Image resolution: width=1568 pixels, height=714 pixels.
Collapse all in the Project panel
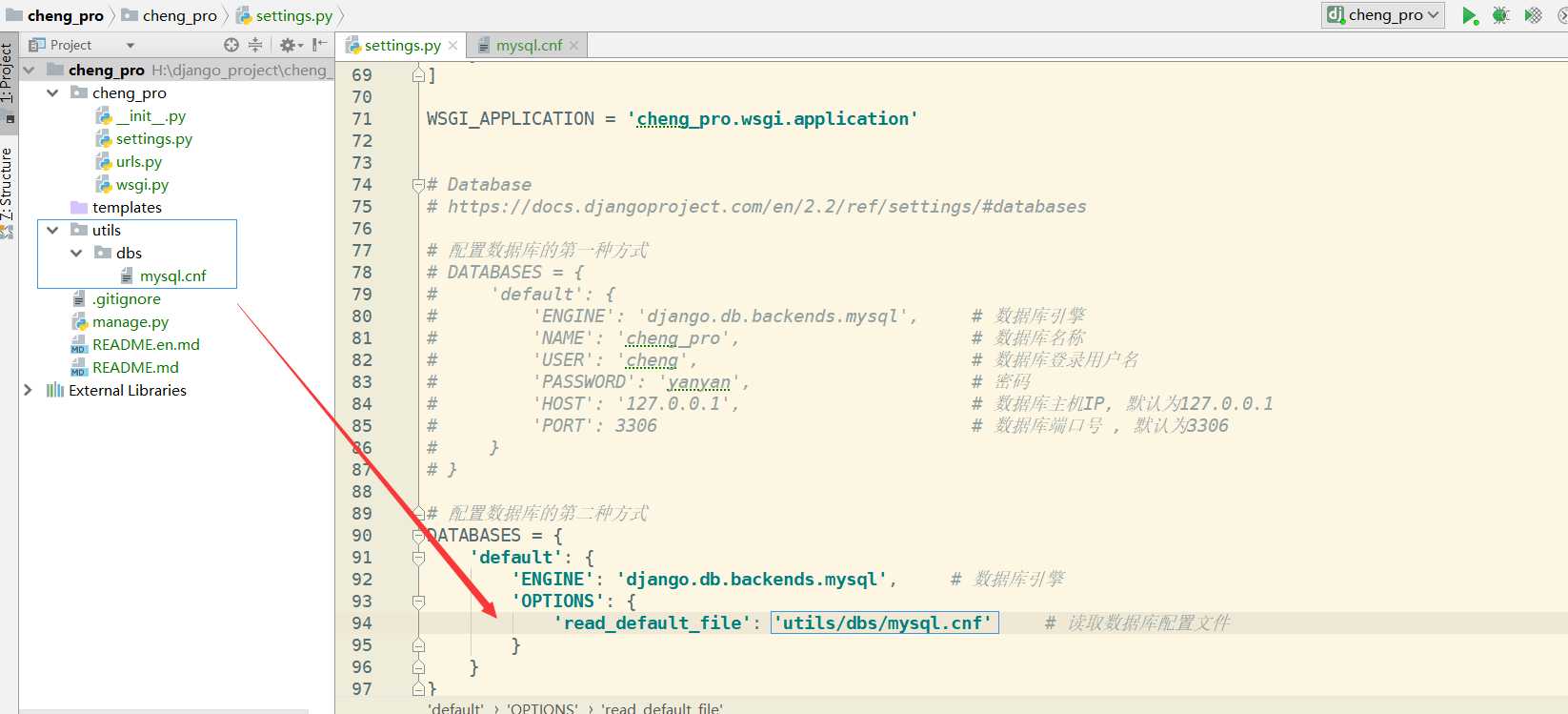pyautogui.click(x=255, y=45)
